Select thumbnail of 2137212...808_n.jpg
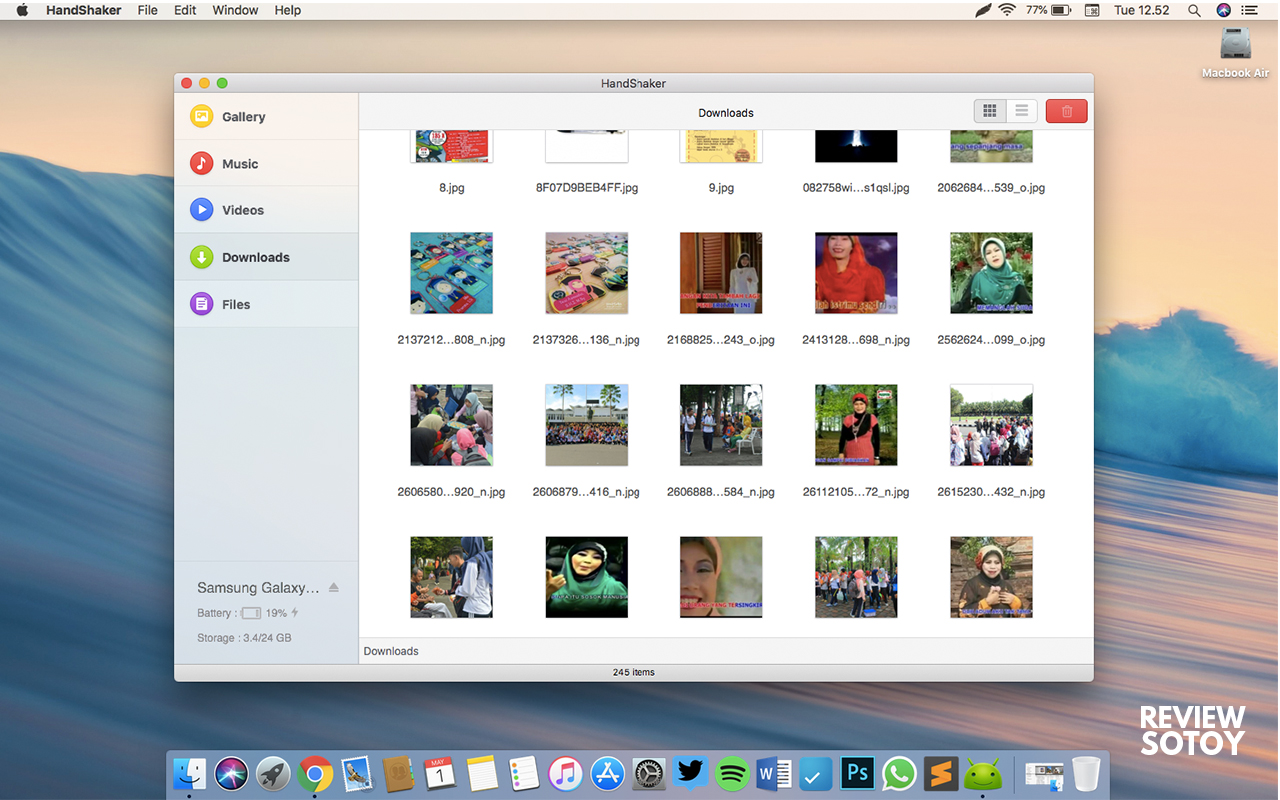Screen dimensions: 1280x800 coord(451,273)
